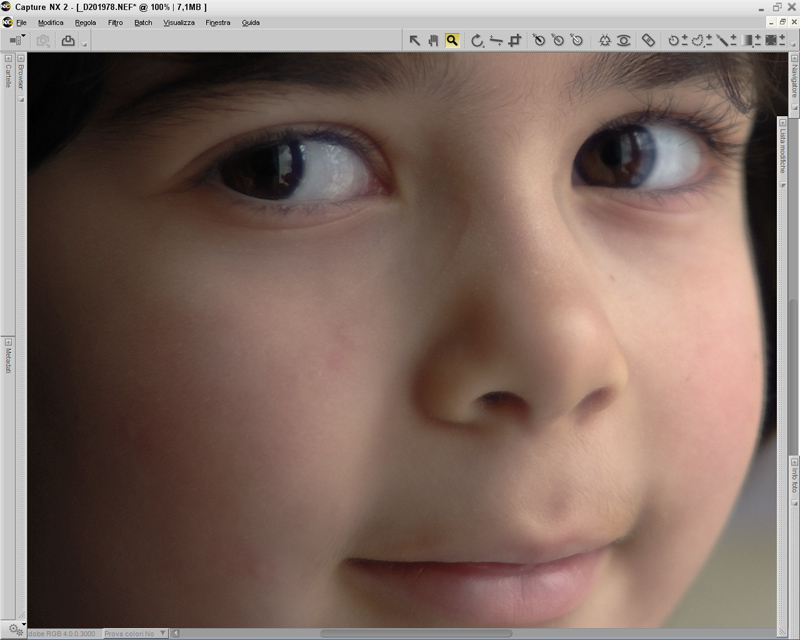Expand the Cartelle side panel

point(8,59)
